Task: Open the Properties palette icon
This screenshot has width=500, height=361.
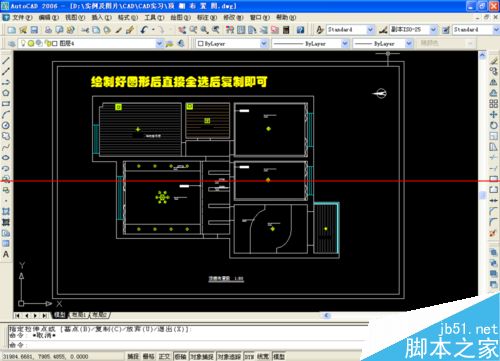Action: (x=230, y=30)
